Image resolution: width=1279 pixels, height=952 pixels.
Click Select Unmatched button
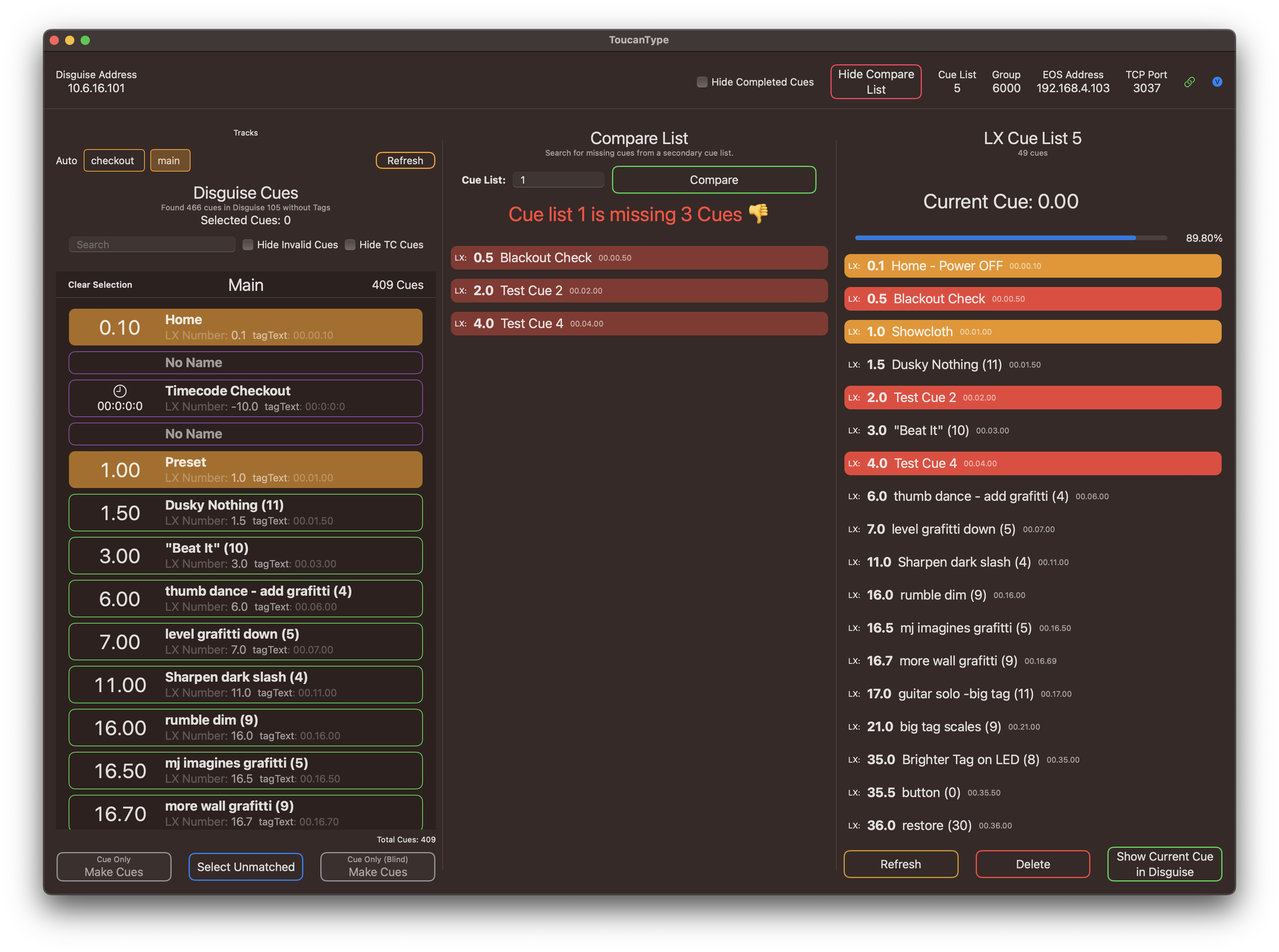(x=246, y=866)
